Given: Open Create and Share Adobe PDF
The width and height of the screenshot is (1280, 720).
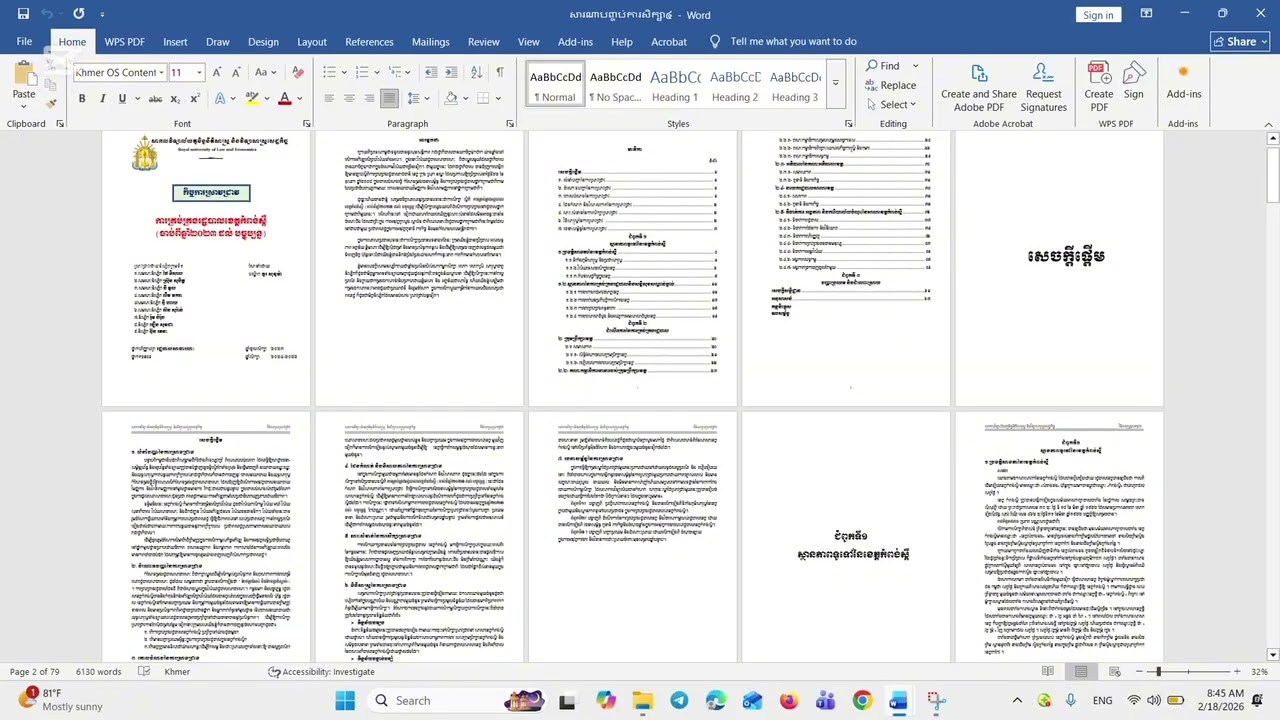Looking at the screenshot, I should coord(979,88).
